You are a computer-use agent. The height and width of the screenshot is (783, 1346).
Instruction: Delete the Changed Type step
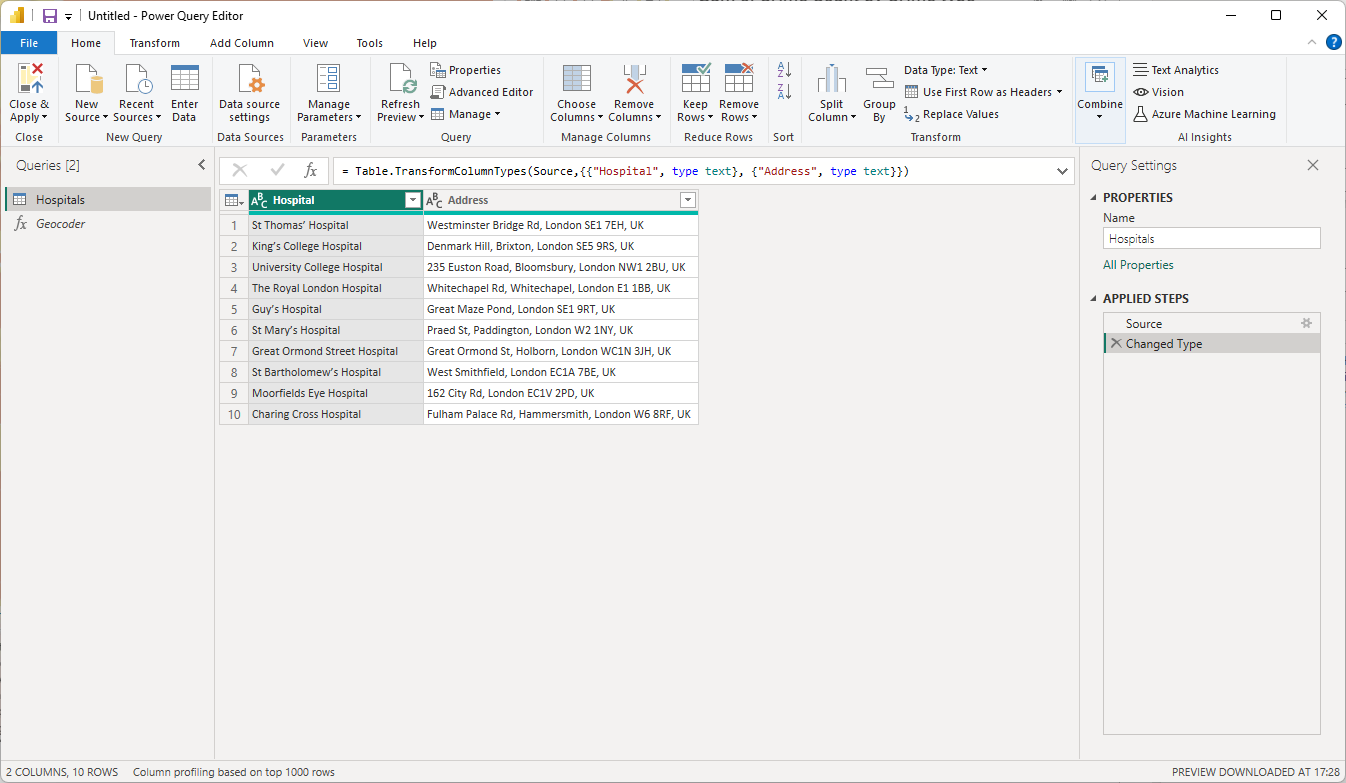point(1115,344)
